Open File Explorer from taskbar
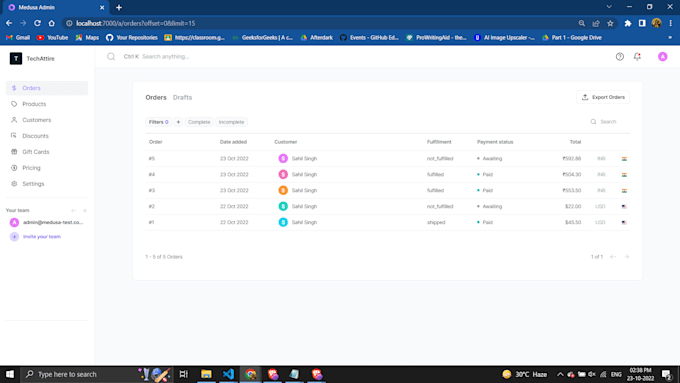This screenshot has width=680, height=383. pos(206,374)
